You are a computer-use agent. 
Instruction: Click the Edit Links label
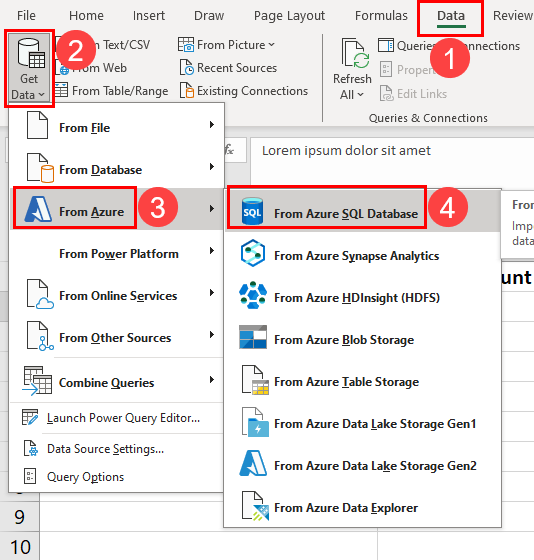pyautogui.click(x=422, y=94)
